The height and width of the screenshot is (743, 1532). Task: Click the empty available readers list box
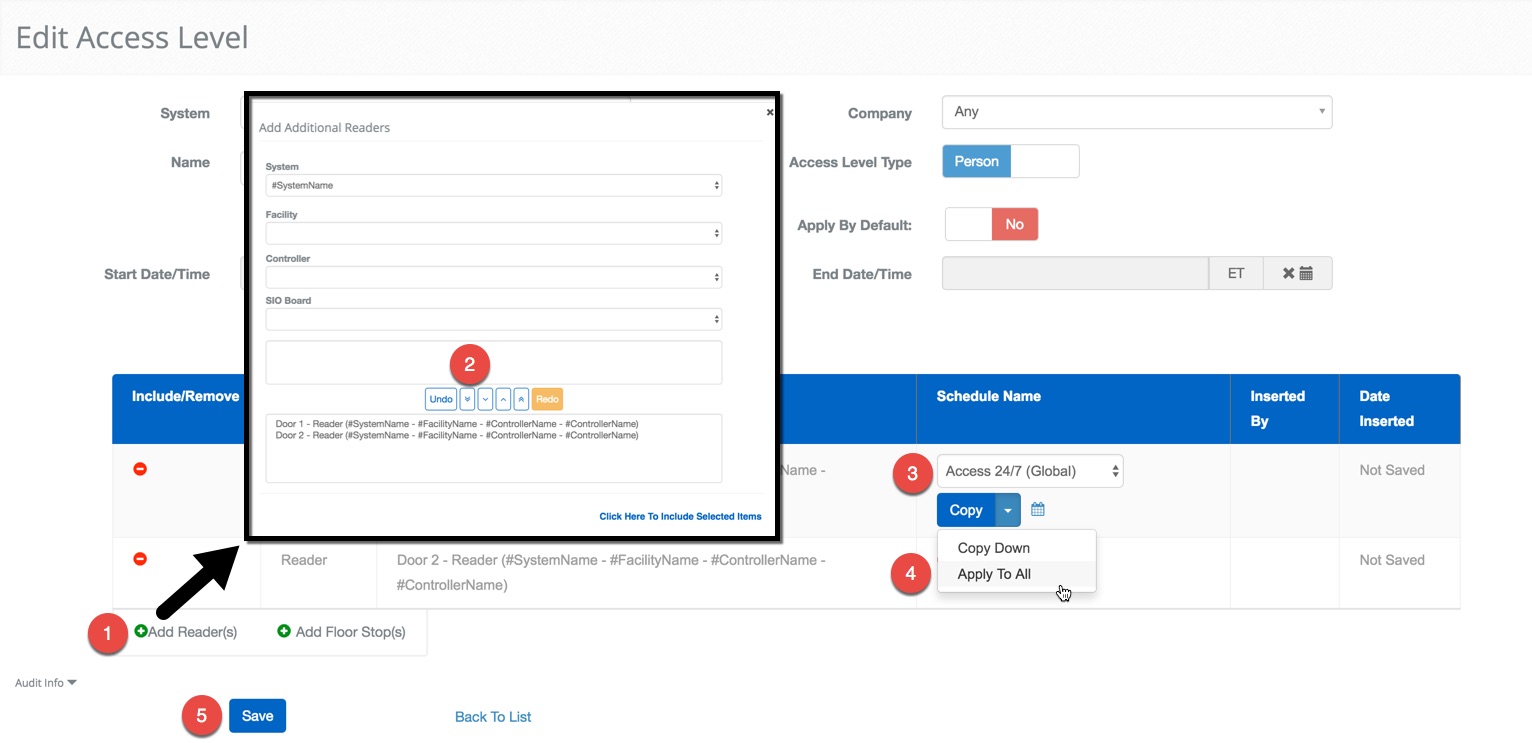(x=494, y=362)
